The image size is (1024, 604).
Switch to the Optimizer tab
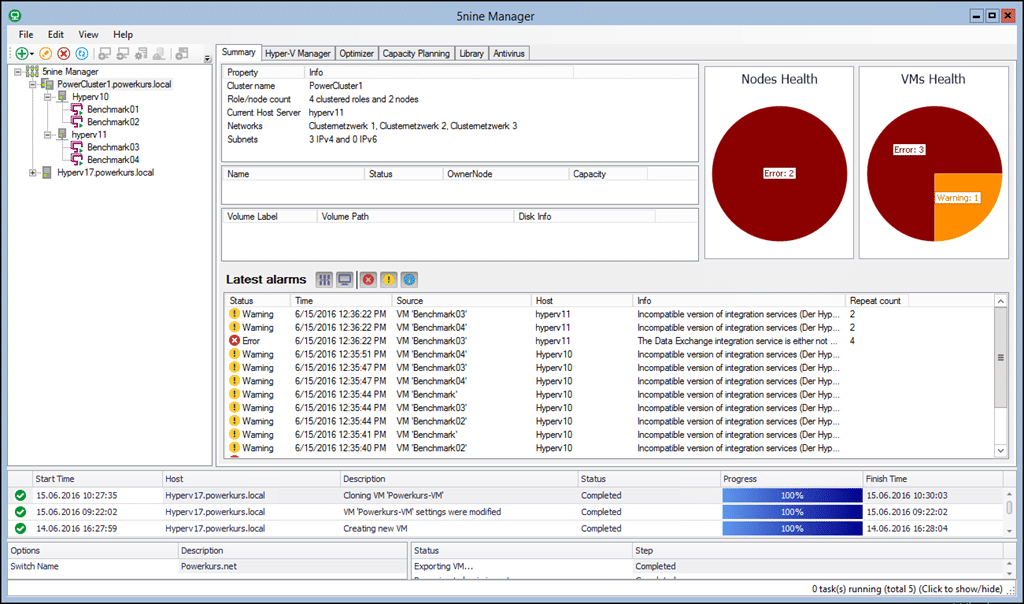pos(357,54)
